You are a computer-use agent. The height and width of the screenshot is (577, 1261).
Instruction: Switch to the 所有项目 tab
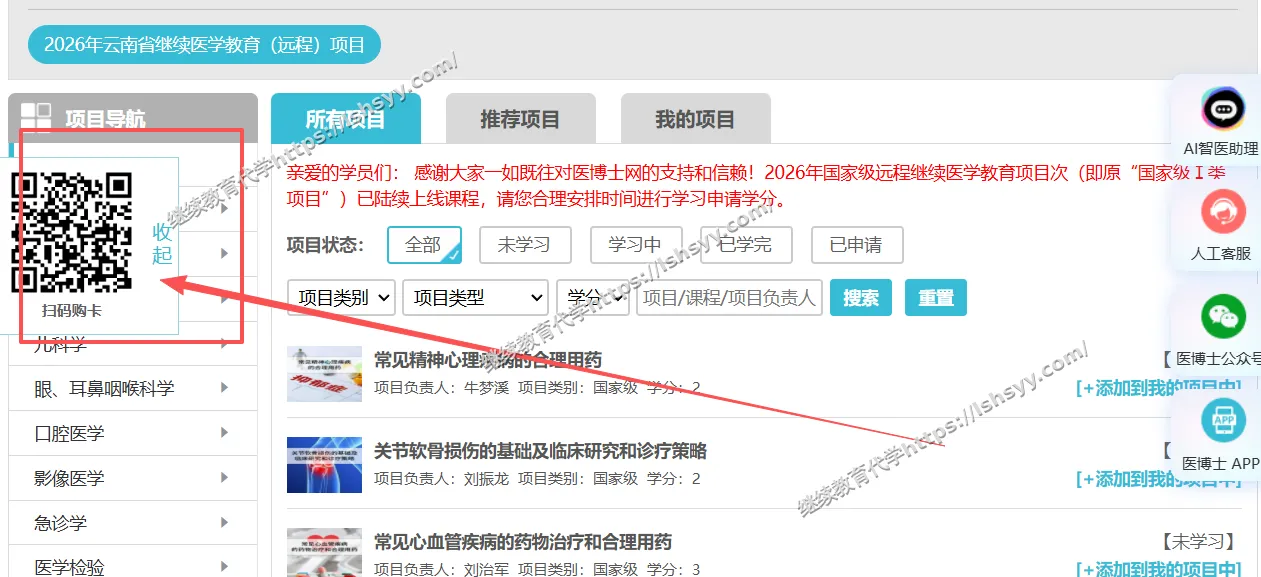pos(346,119)
